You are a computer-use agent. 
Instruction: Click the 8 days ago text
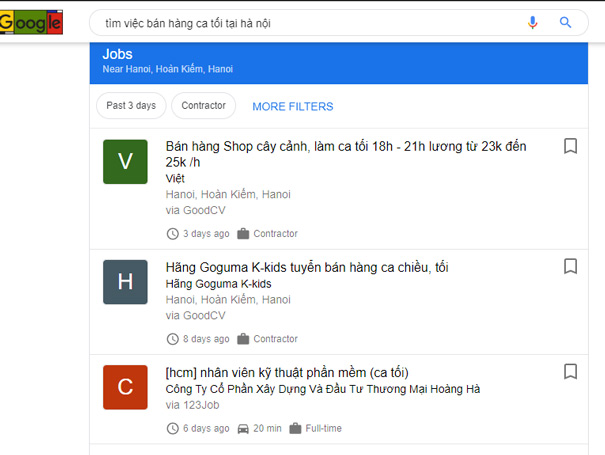206,339
